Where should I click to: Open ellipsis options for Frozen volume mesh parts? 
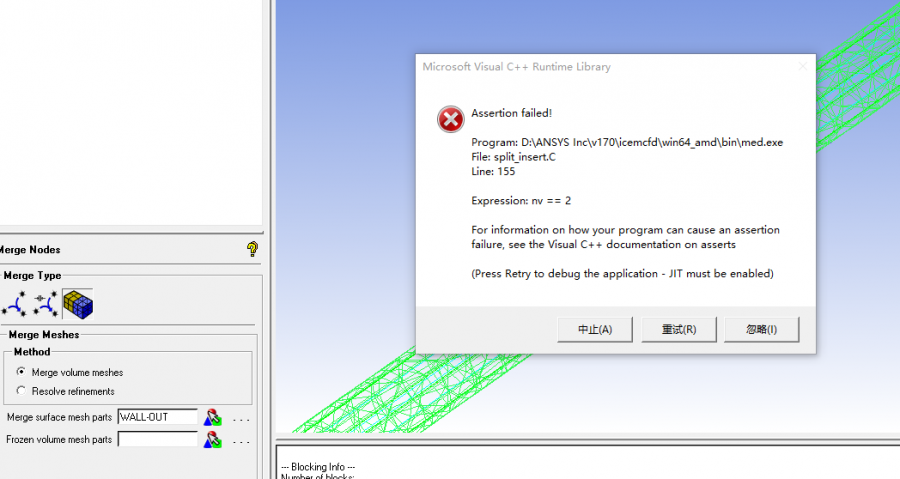coord(241,441)
